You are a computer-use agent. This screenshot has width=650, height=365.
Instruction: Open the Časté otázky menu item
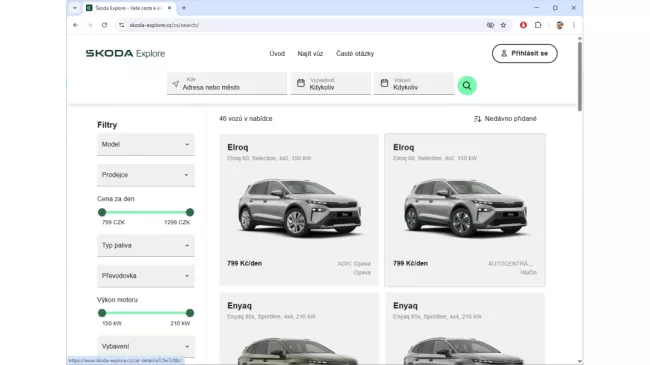[355, 54]
